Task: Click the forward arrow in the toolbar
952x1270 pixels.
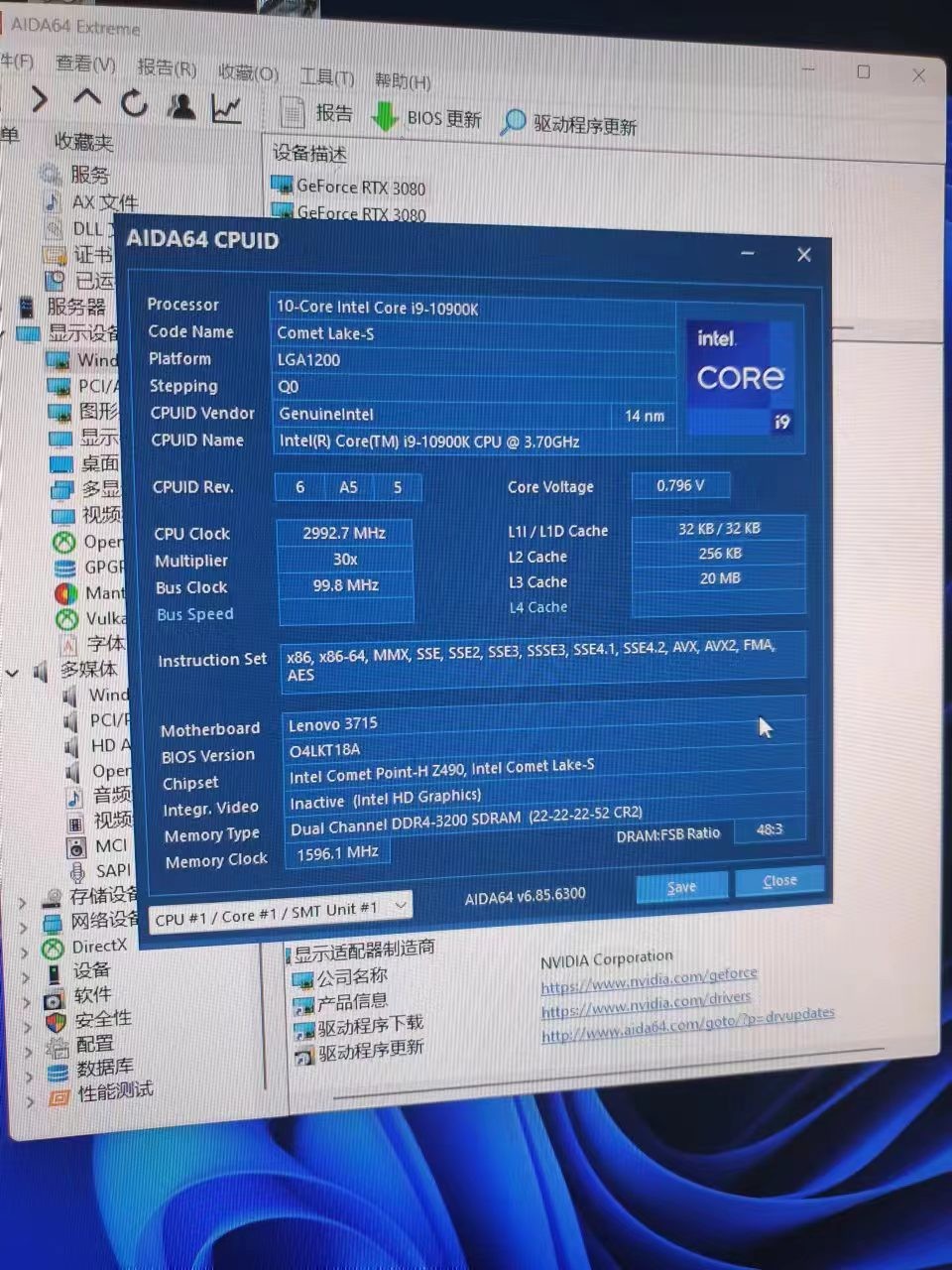Action: coord(39,98)
